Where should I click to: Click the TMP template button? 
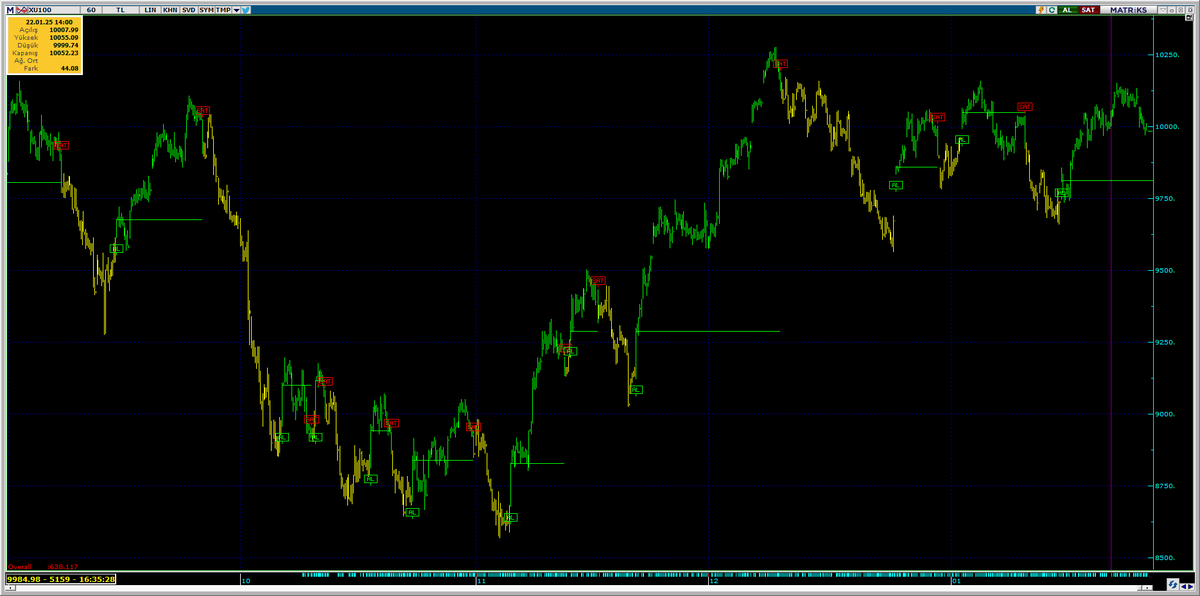(x=223, y=10)
